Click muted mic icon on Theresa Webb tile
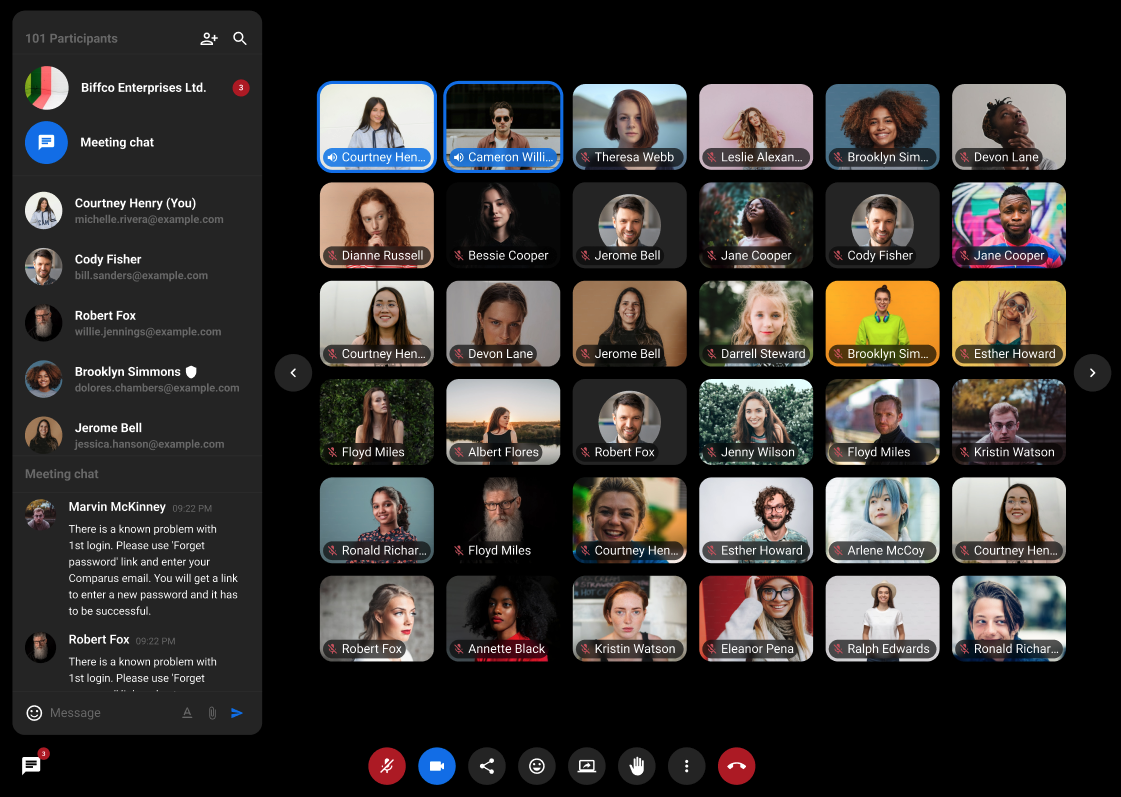 tap(585, 157)
